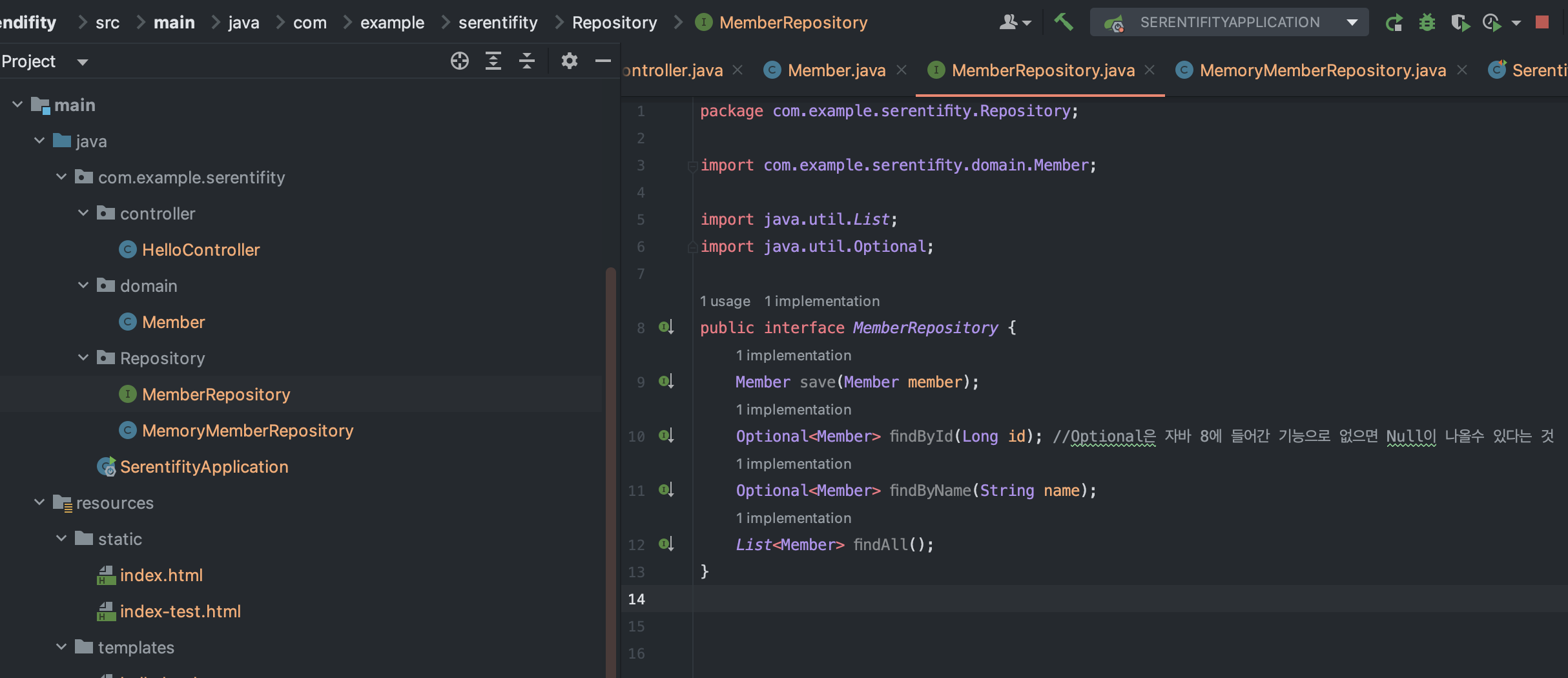Collapse the Repository package
Viewport: 1568px width, 678px height.
83,357
